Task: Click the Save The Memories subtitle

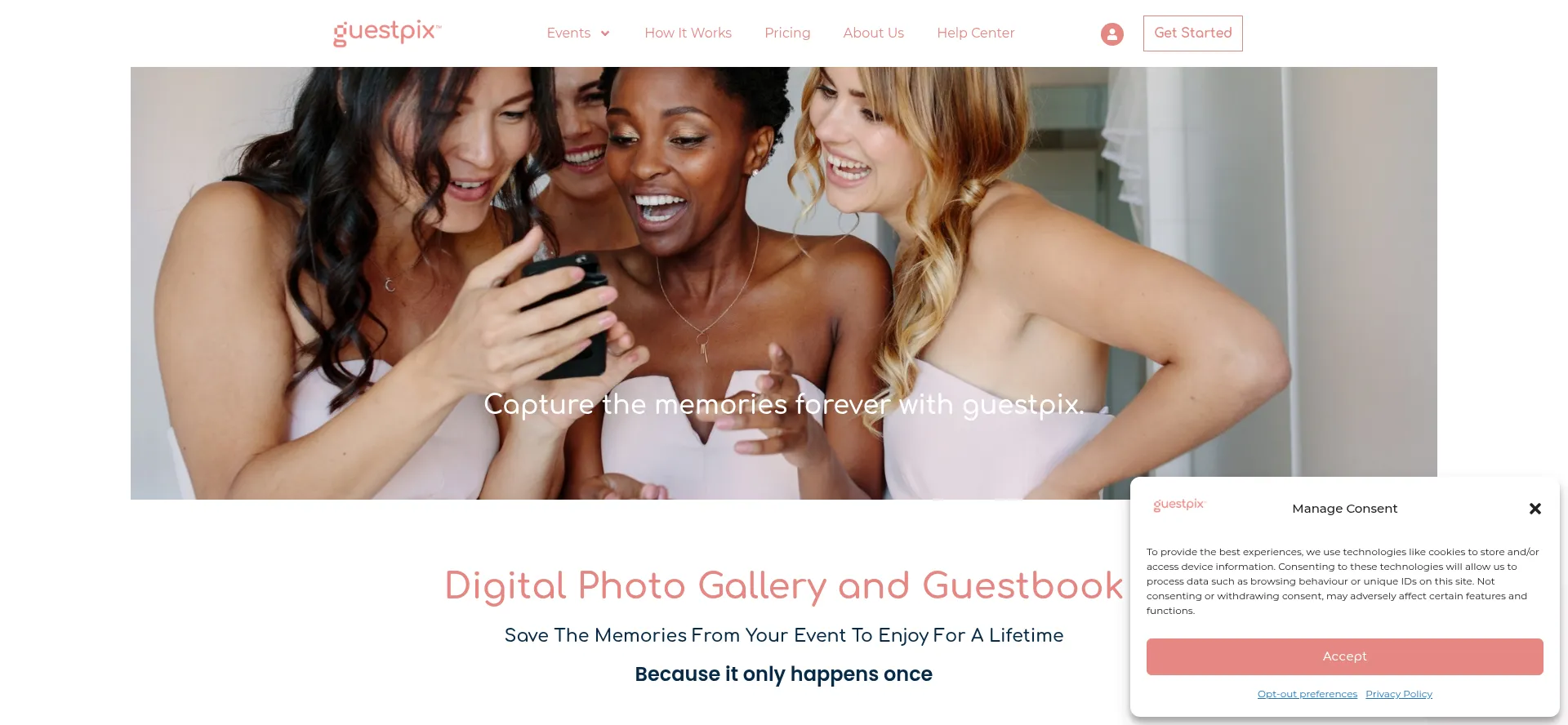Action: pos(784,635)
